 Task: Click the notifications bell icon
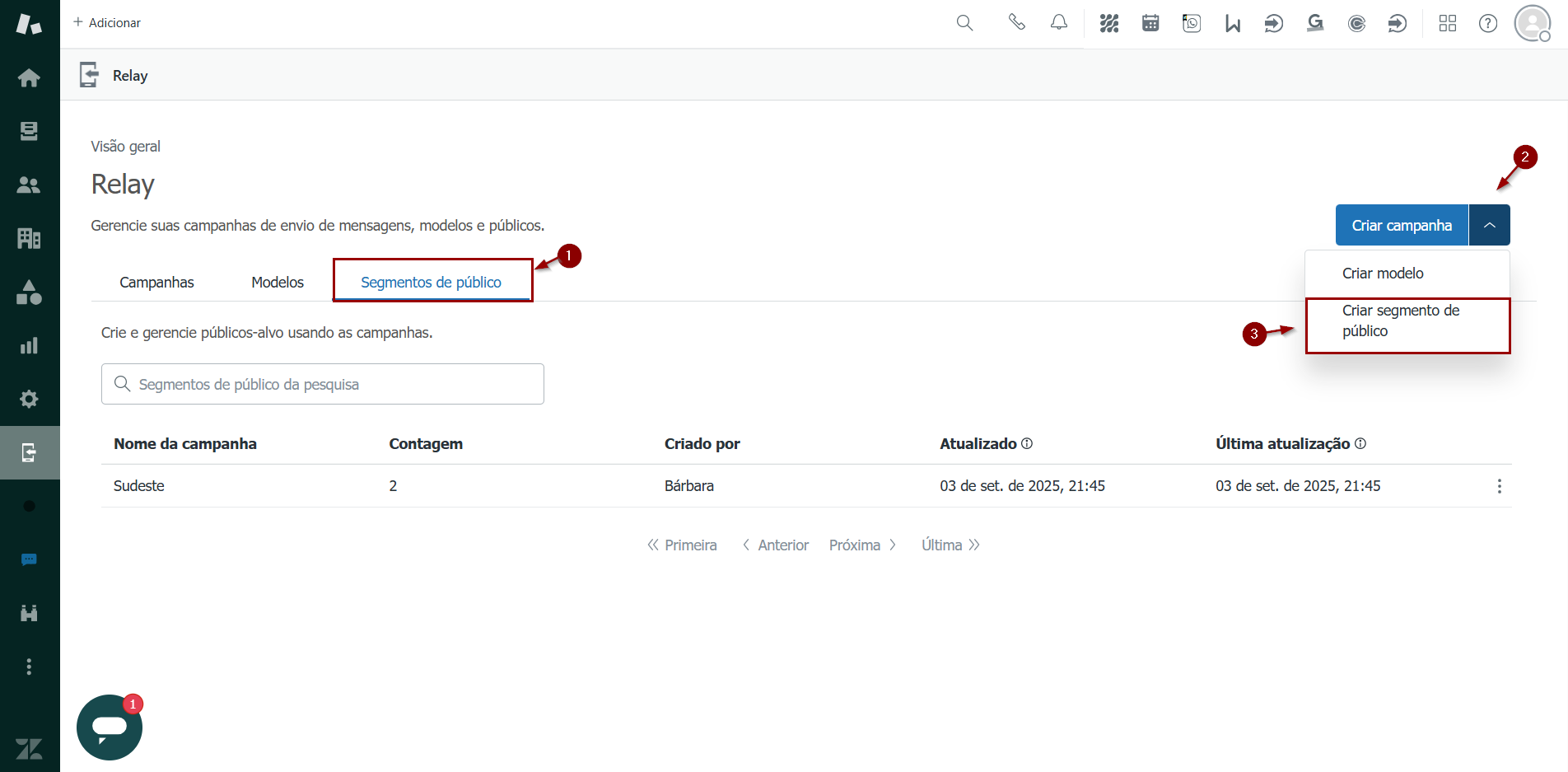click(x=1058, y=23)
